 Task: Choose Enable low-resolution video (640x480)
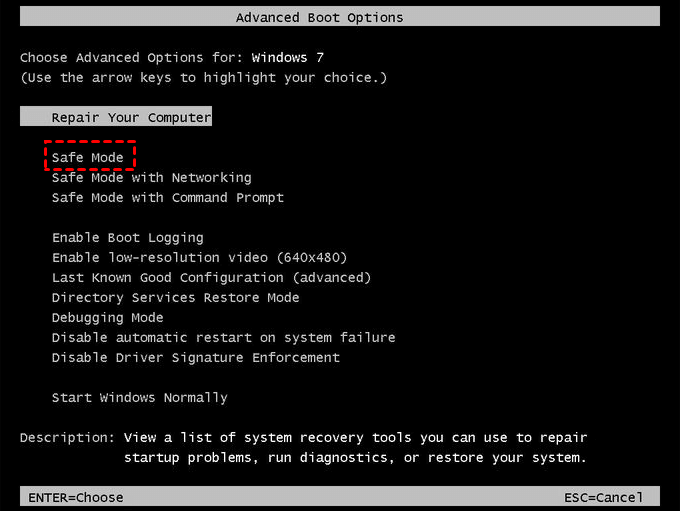click(199, 258)
